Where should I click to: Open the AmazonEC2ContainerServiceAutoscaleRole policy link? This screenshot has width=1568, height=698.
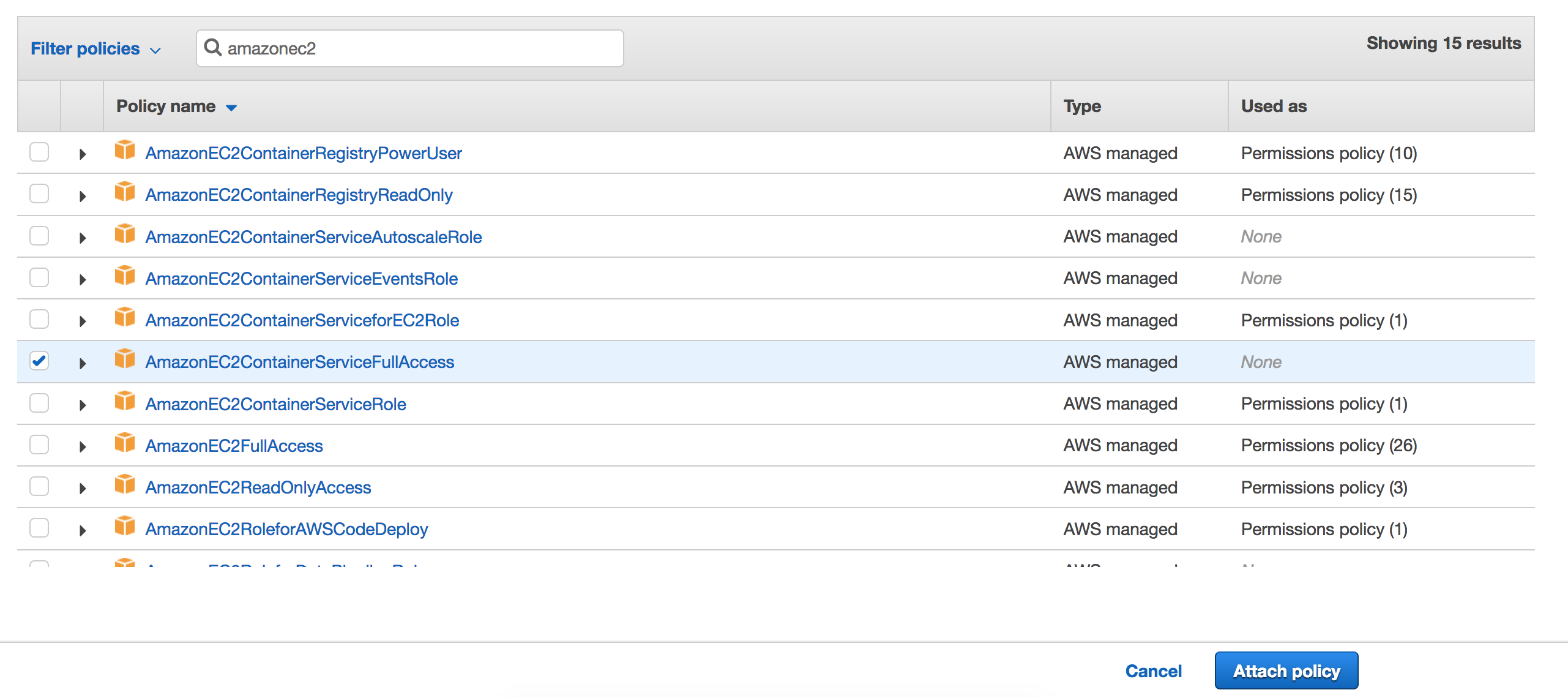pyautogui.click(x=313, y=237)
